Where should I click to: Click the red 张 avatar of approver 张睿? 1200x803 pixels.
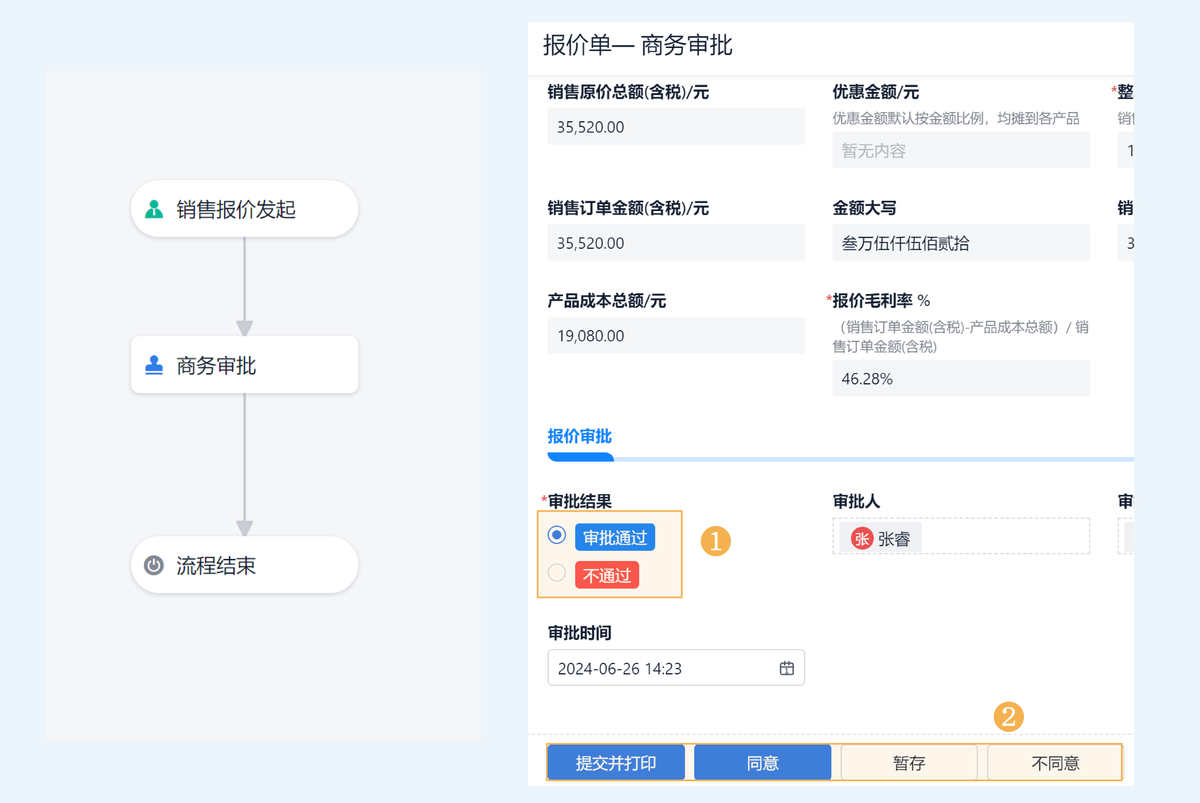862,538
